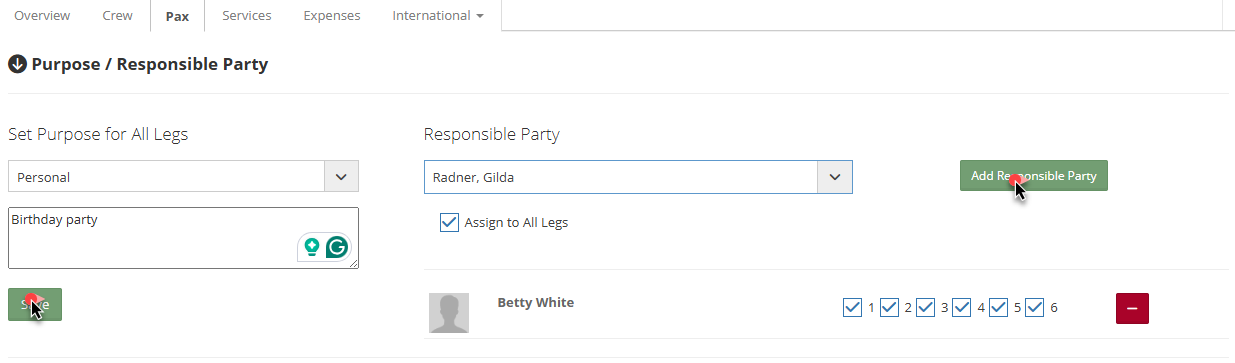Collapse the Purpose / Responsible Party arrow icon

tap(17, 64)
